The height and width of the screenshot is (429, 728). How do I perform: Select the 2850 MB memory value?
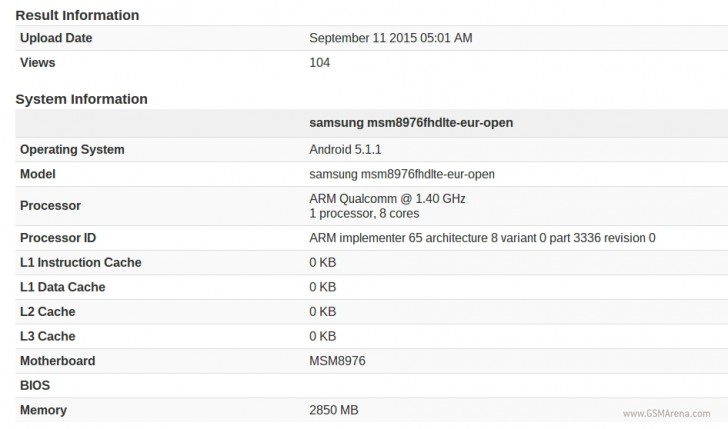[334, 410]
